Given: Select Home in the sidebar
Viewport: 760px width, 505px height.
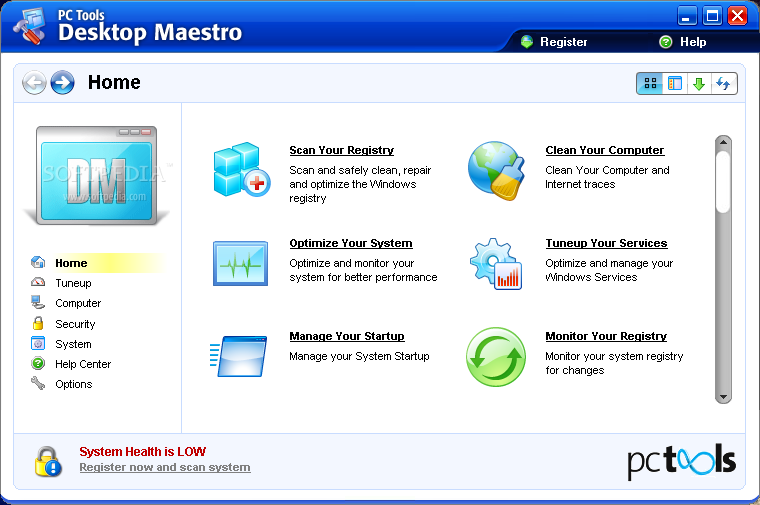Looking at the screenshot, I should [71, 263].
